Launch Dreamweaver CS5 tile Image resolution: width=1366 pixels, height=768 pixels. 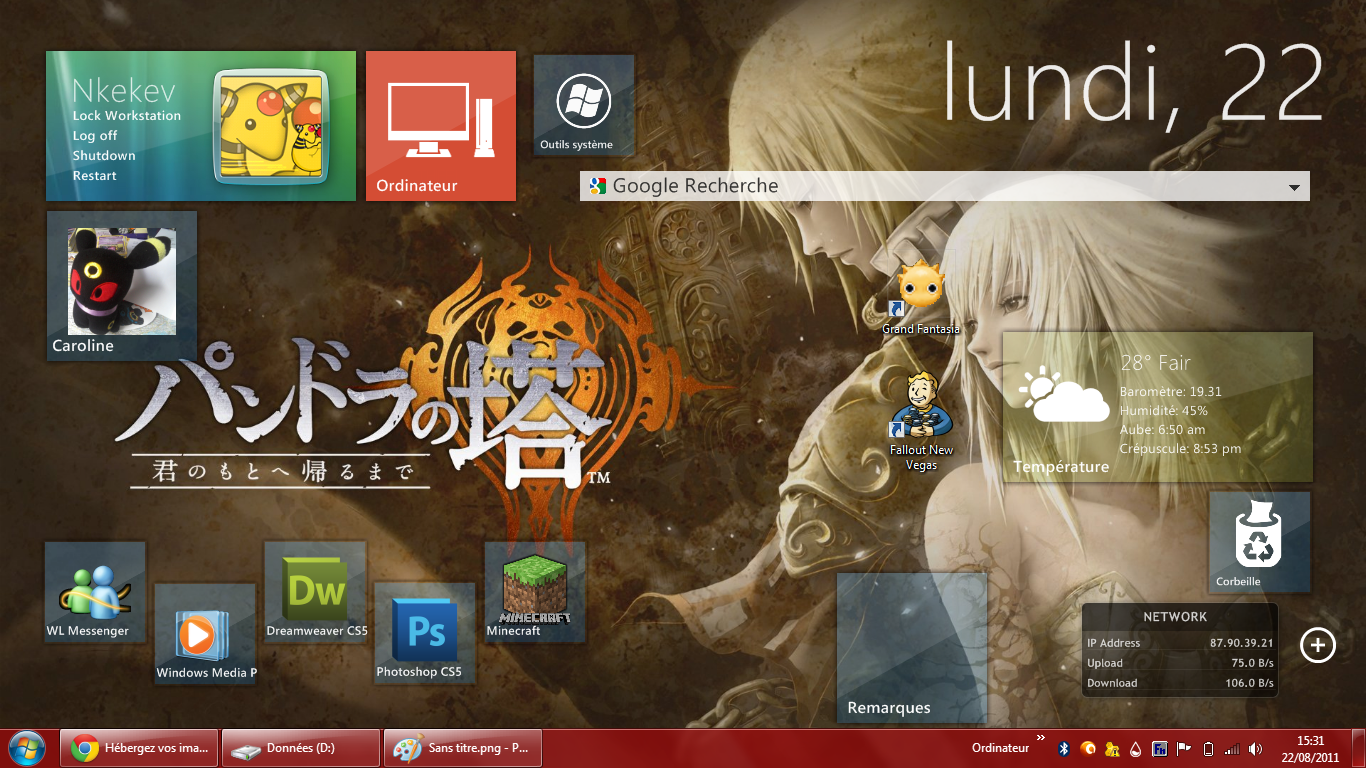pyautogui.click(x=315, y=592)
